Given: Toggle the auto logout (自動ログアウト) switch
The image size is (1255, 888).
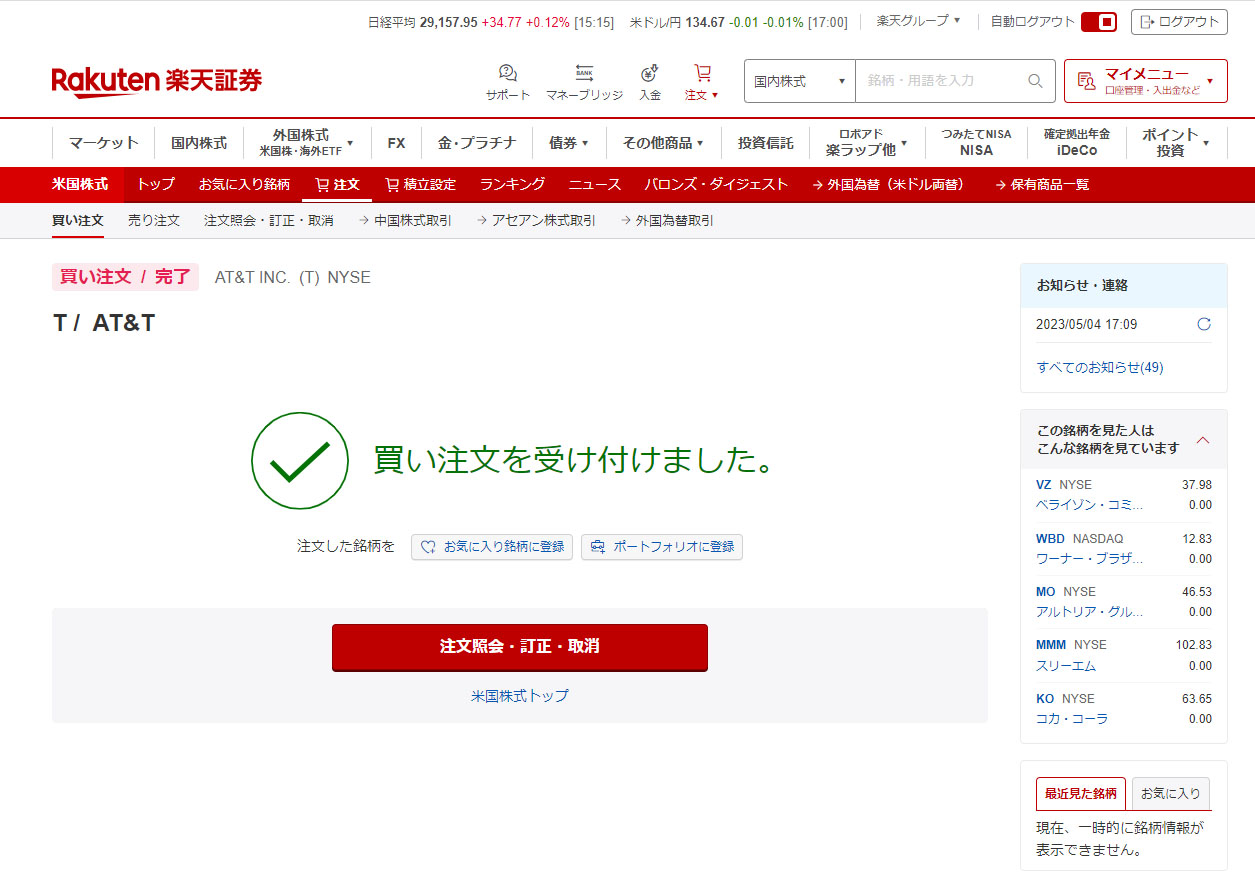Looking at the screenshot, I should (1098, 22).
